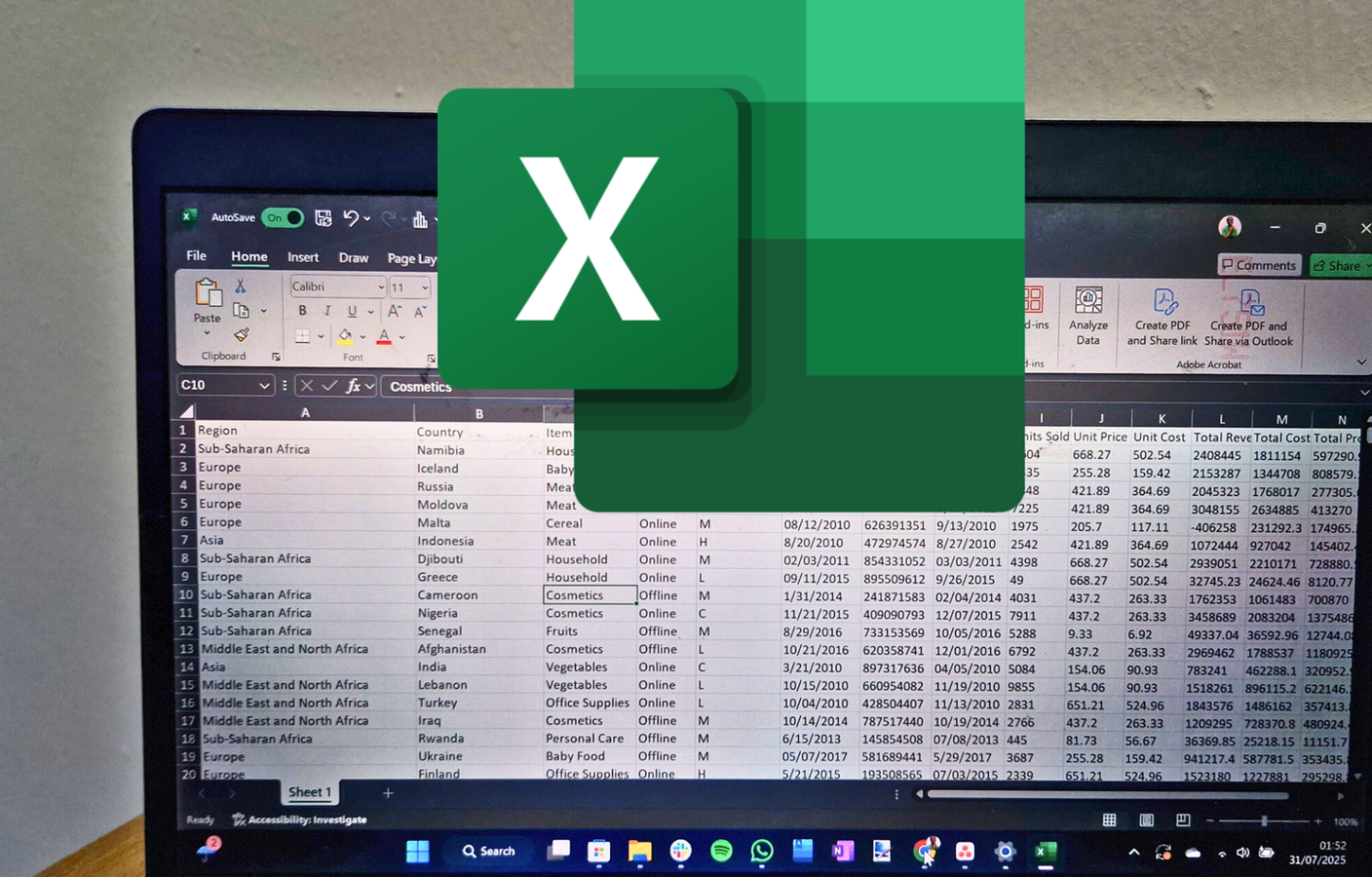Image resolution: width=1372 pixels, height=877 pixels.
Task: Click the Undo icon in Quick Access toolbar
Action: (353, 219)
